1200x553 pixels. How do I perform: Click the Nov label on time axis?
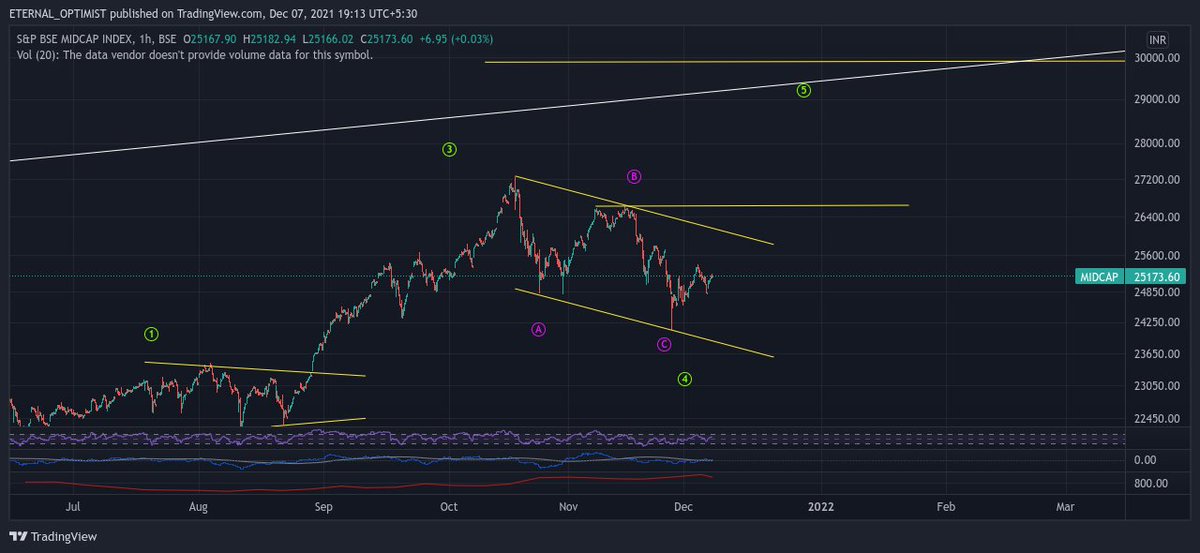tap(568, 507)
